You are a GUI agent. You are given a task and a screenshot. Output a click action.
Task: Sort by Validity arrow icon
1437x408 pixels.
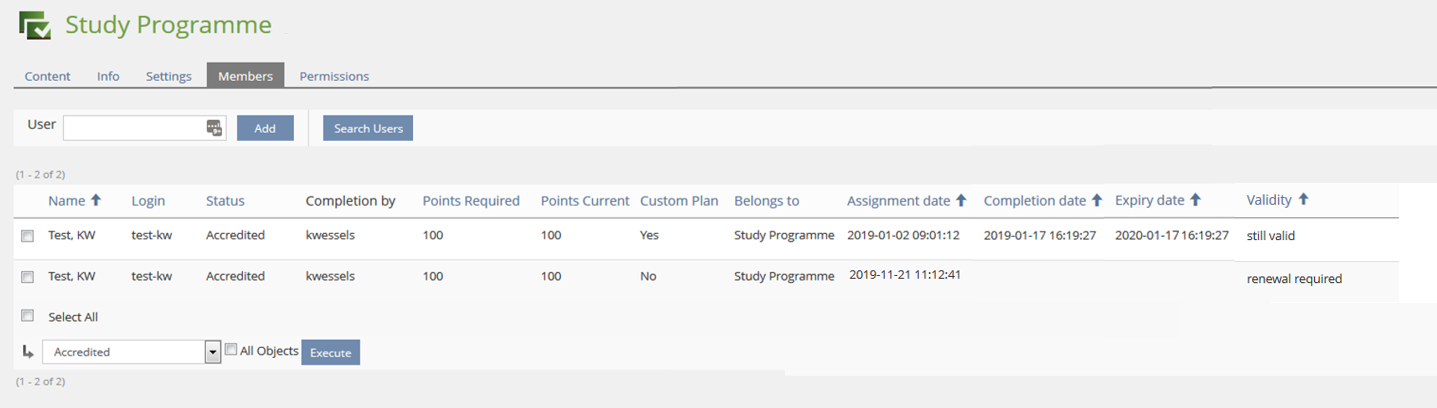(1303, 200)
